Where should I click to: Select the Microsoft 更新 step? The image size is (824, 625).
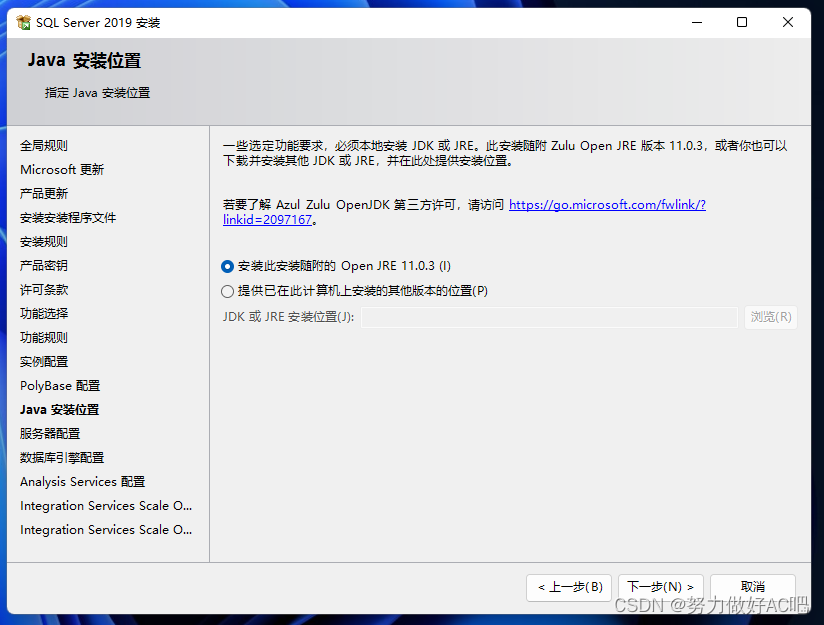[62, 170]
